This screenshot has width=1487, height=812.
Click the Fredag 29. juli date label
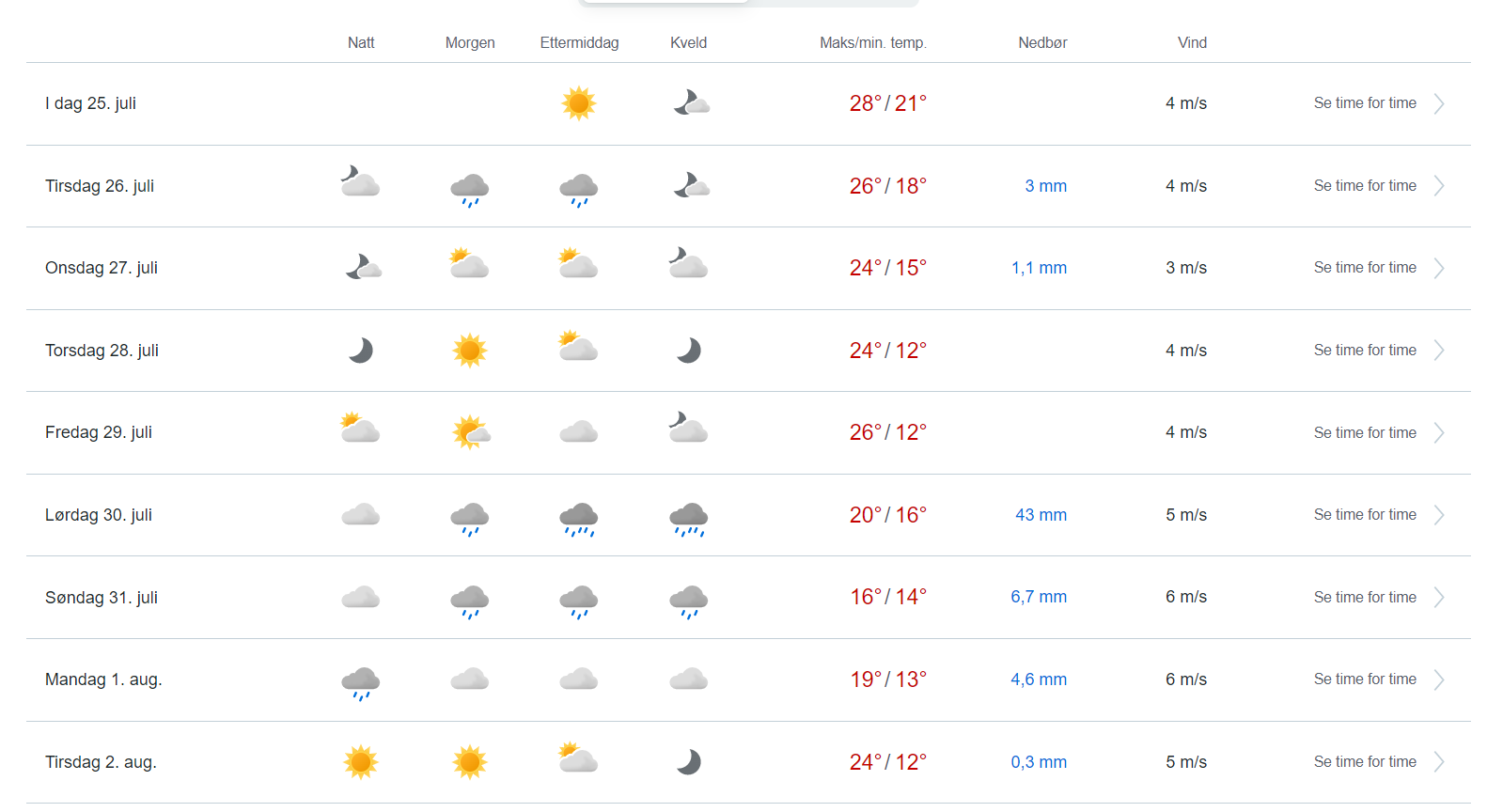(99, 432)
